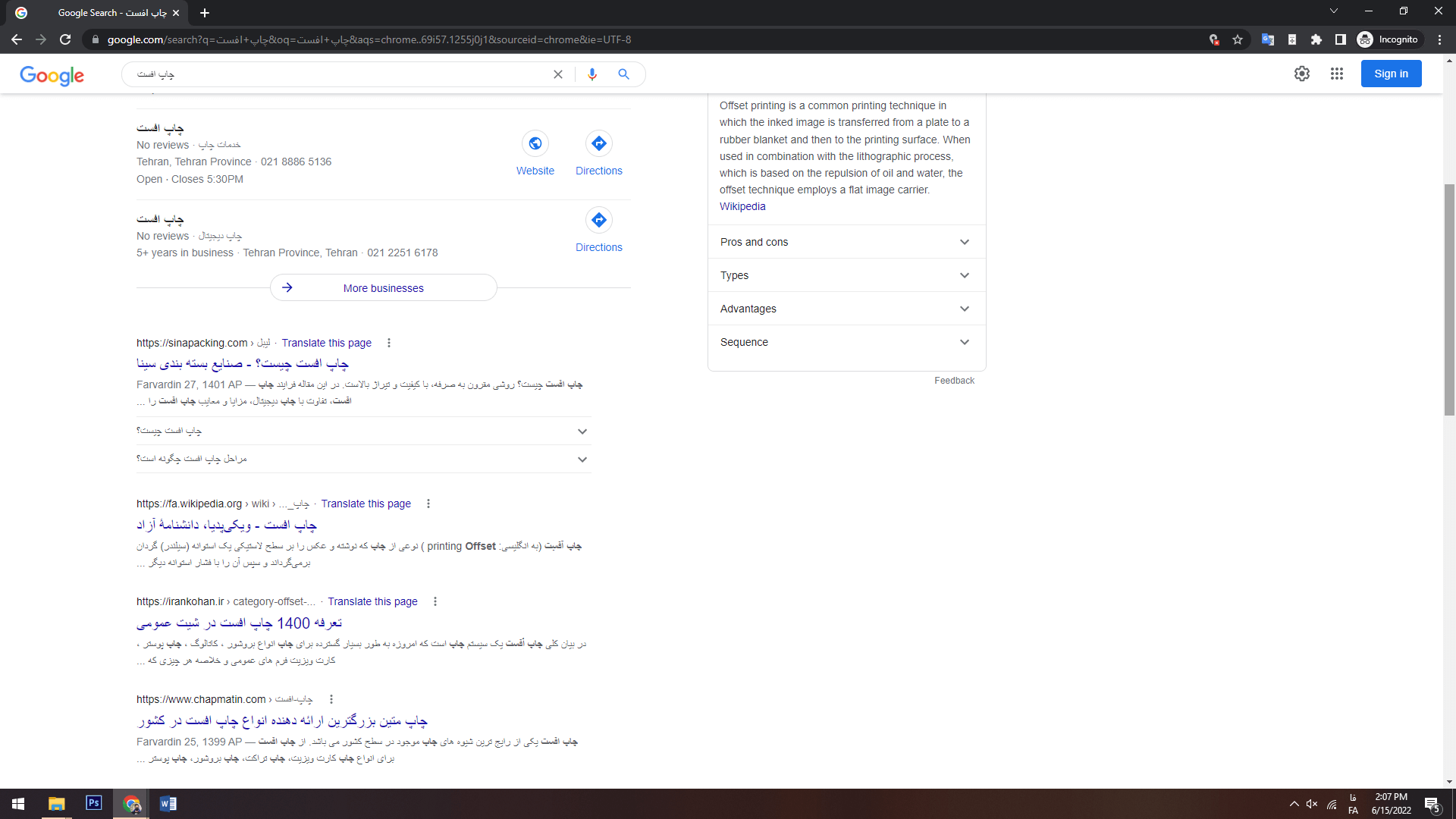Image resolution: width=1456 pixels, height=819 pixels.
Task: Open Google settings gear icon
Action: (x=1301, y=74)
